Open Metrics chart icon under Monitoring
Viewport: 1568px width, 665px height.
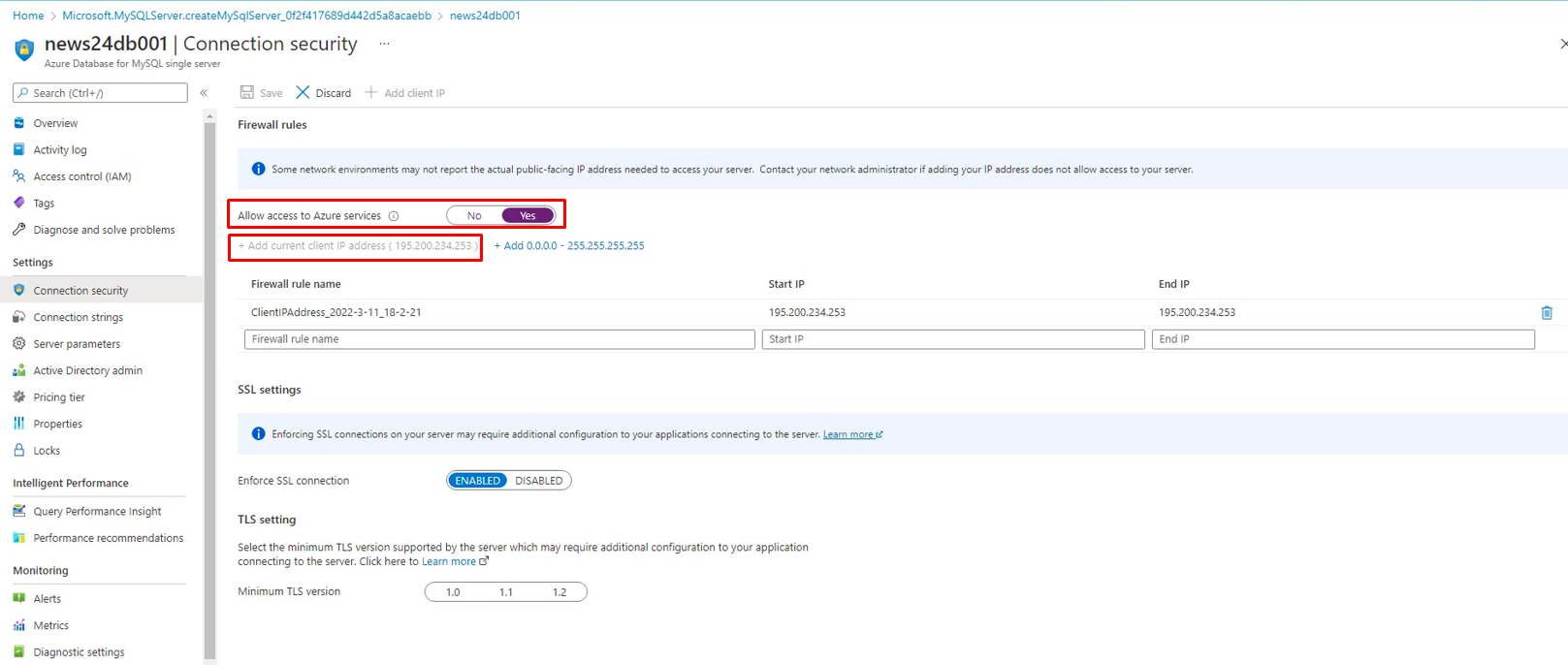(x=18, y=626)
